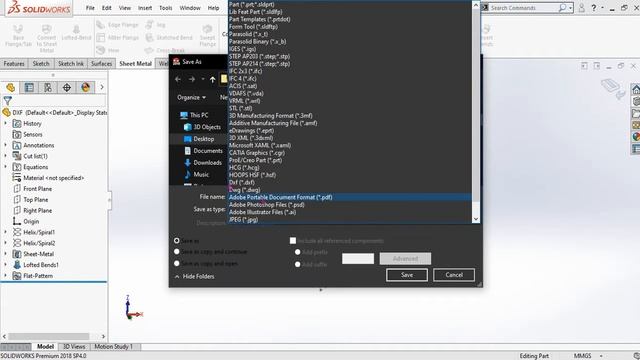Open the PropertyManager tab icon

pos(29,87)
